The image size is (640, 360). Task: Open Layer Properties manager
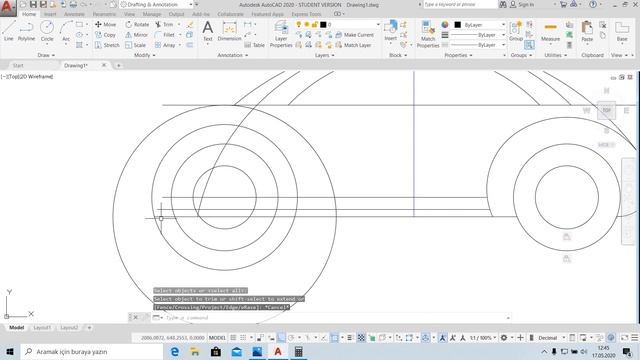tap(281, 34)
